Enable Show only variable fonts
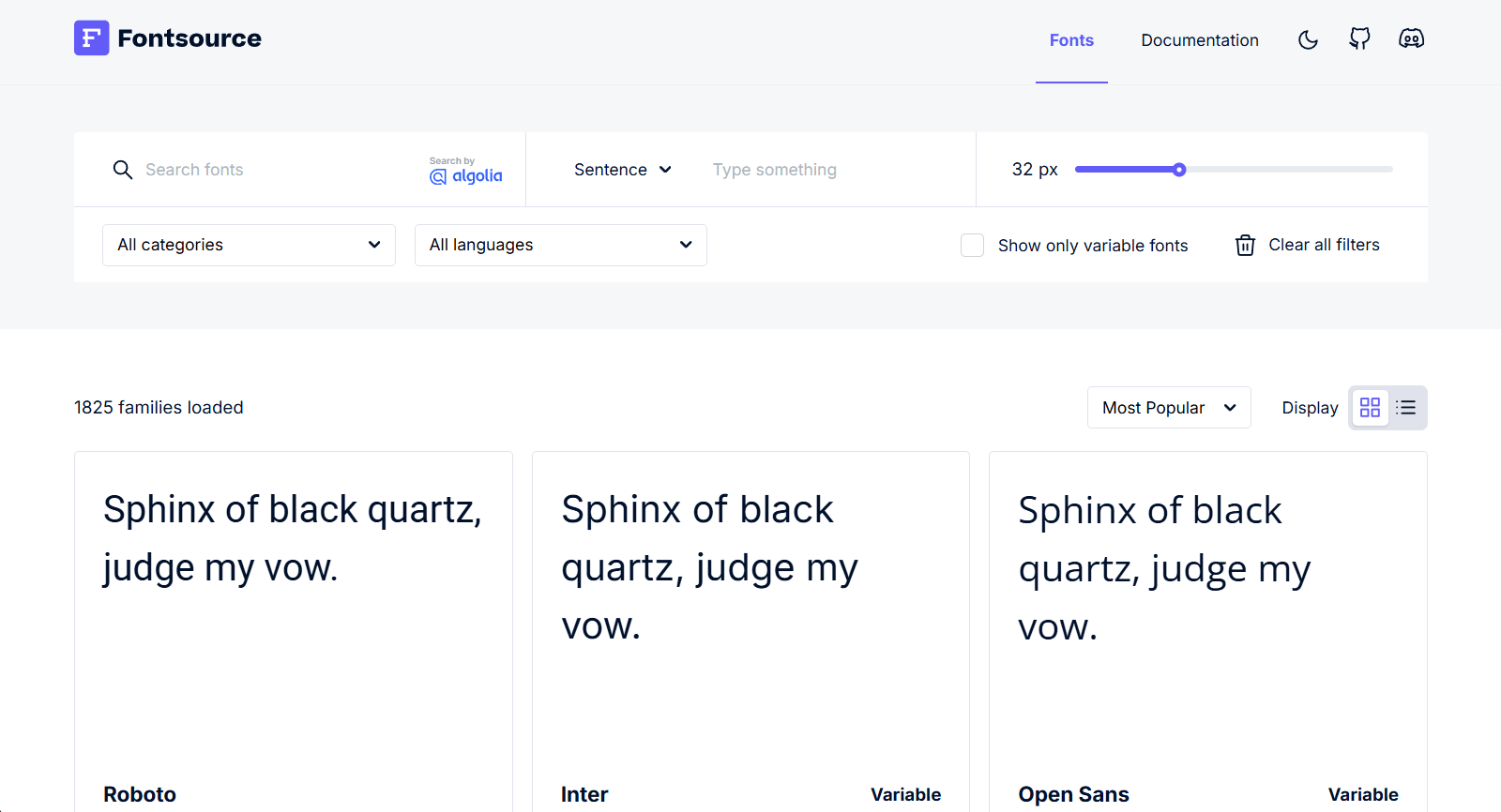Screen dimensions: 1501x812 972,245
